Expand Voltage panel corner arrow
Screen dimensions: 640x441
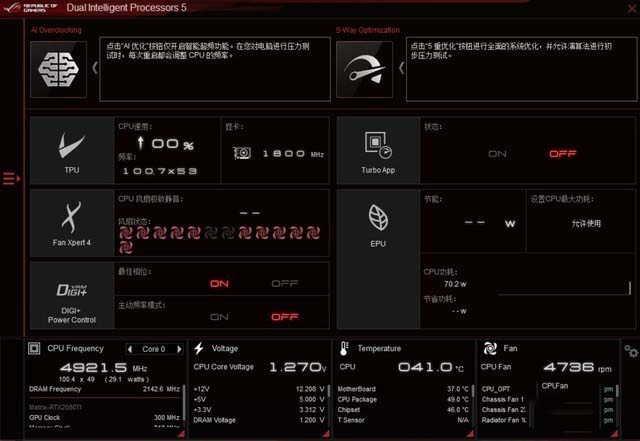(x=326, y=434)
